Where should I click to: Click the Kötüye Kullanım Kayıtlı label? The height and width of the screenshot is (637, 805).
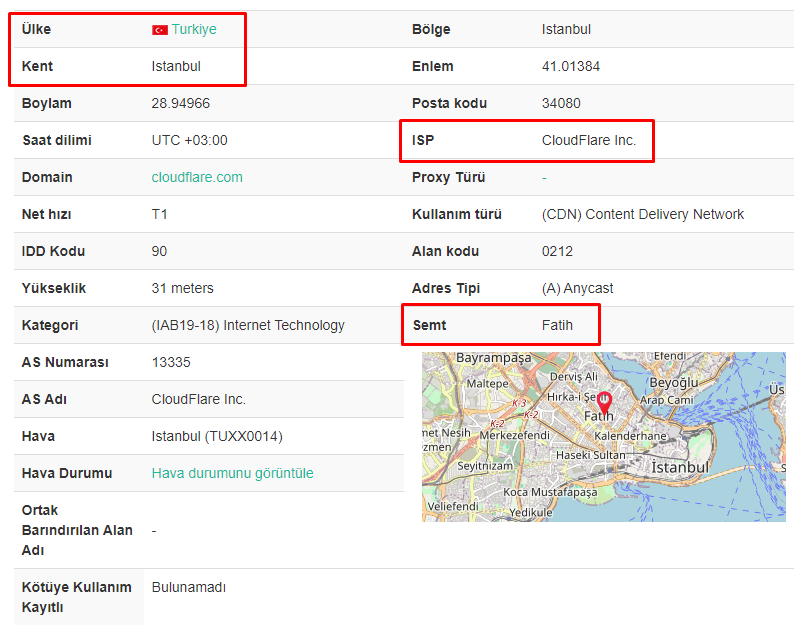(x=76, y=596)
